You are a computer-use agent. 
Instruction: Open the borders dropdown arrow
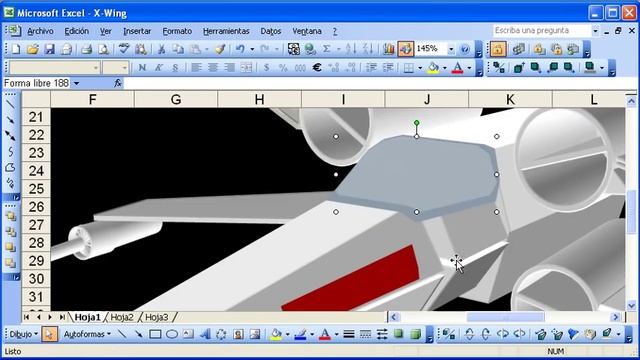(x=420, y=67)
